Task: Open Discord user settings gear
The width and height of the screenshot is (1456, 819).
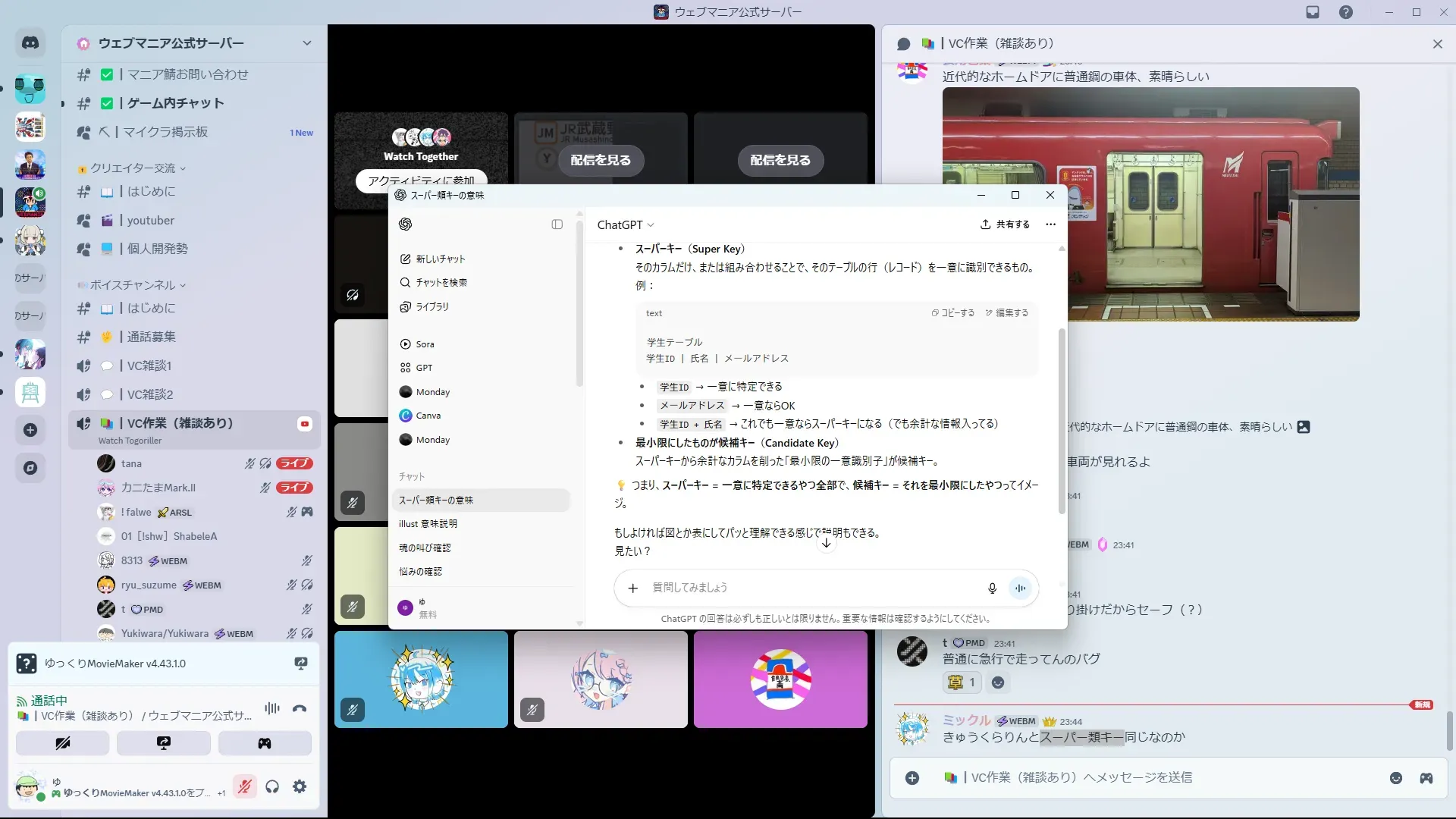Action: [300, 787]
